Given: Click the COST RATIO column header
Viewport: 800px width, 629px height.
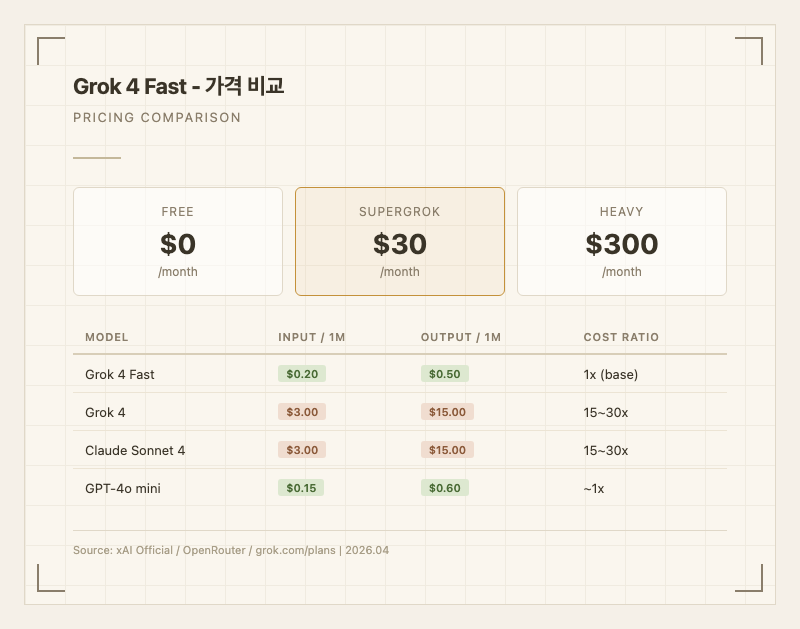Looking at the screenshot, I should (x=621, y=337).
